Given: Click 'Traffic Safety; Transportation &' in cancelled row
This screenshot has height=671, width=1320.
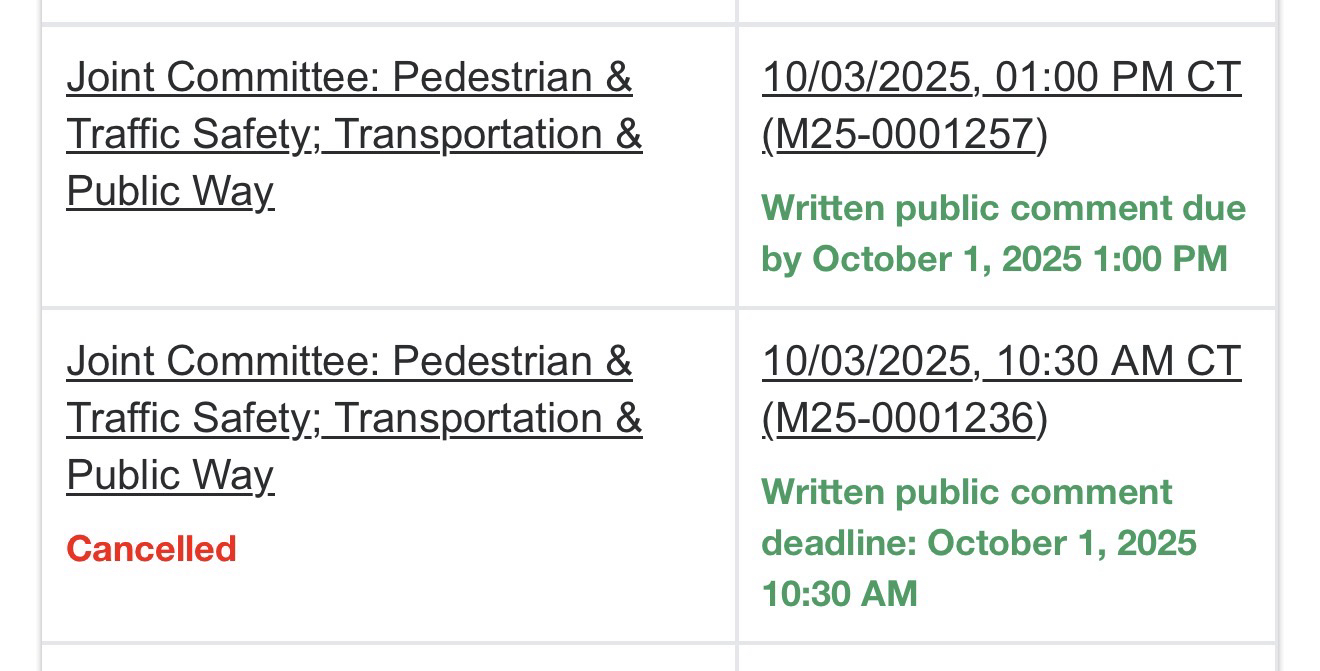Looking at the screenshot, I should 354,417.
